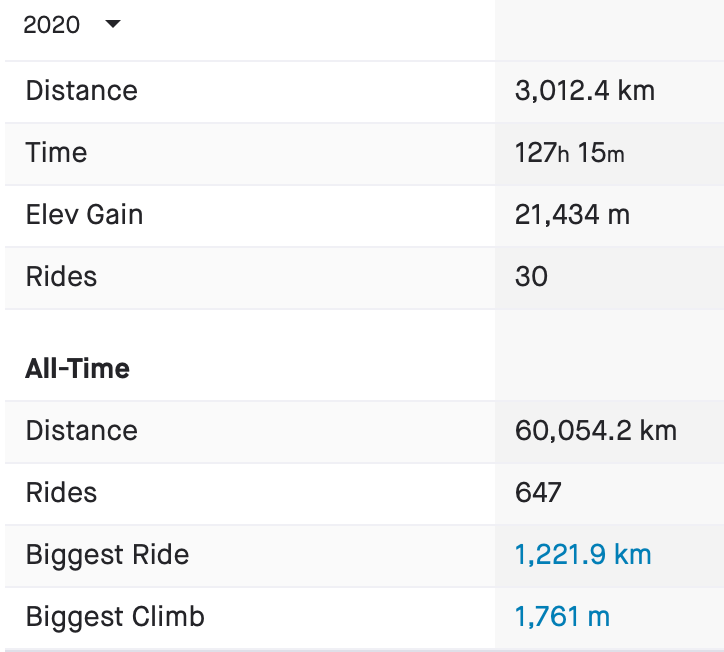Select the 127h 15m time value

click(570, 153)
